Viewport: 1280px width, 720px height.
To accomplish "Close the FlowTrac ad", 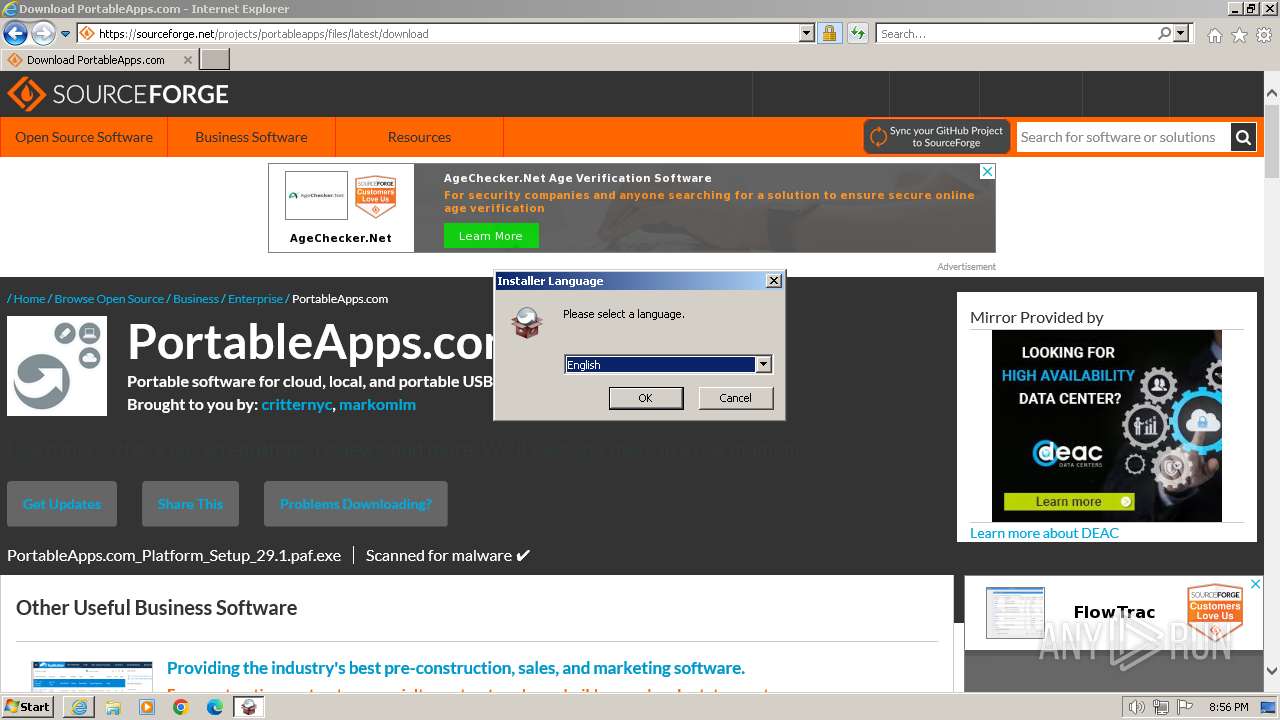I will [1256, 584].
